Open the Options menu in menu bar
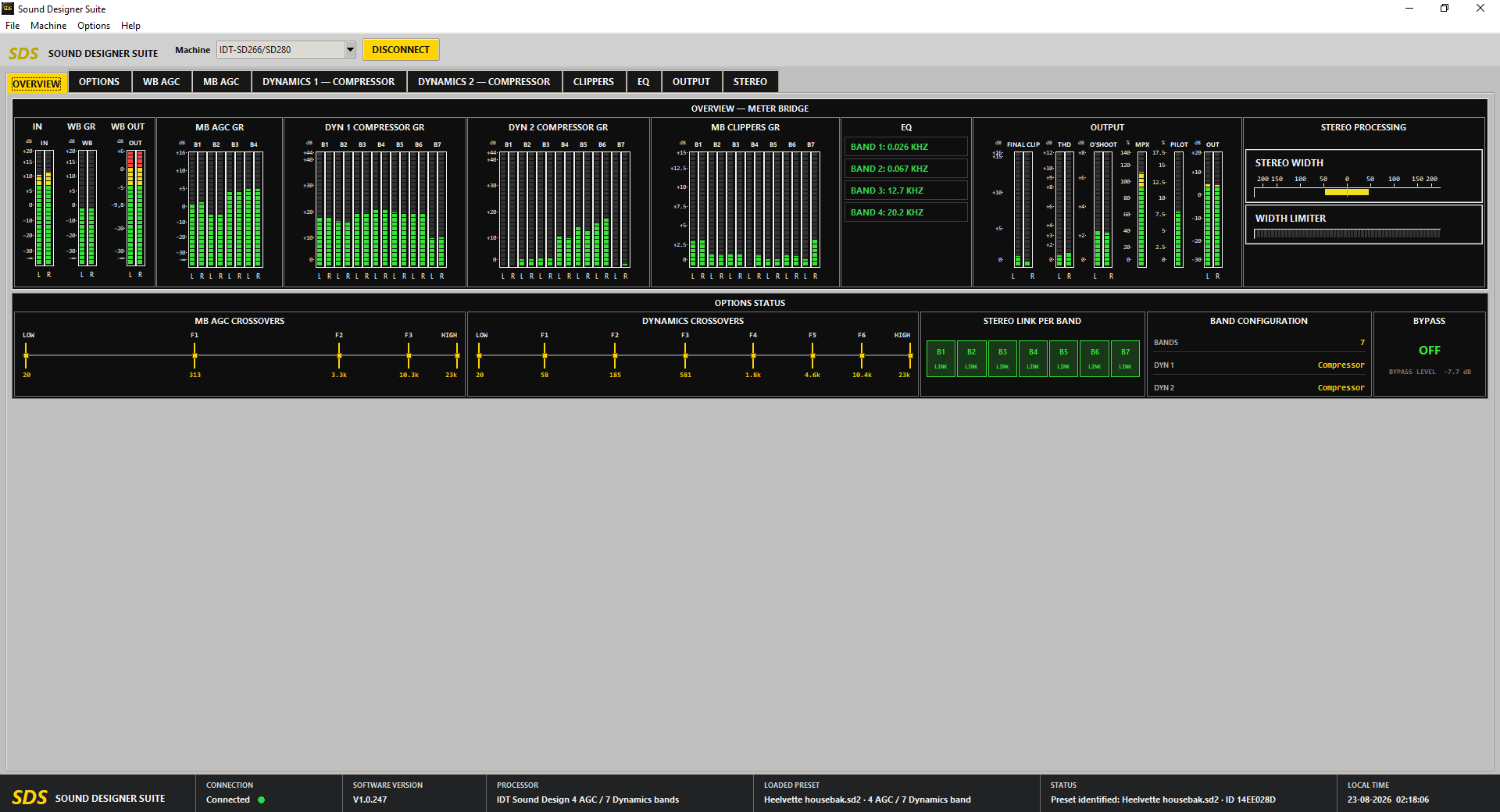 [x=94, y=26]
